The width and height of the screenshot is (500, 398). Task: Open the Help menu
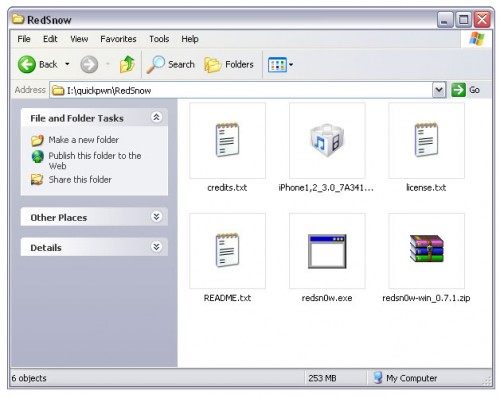pos(190,39)
